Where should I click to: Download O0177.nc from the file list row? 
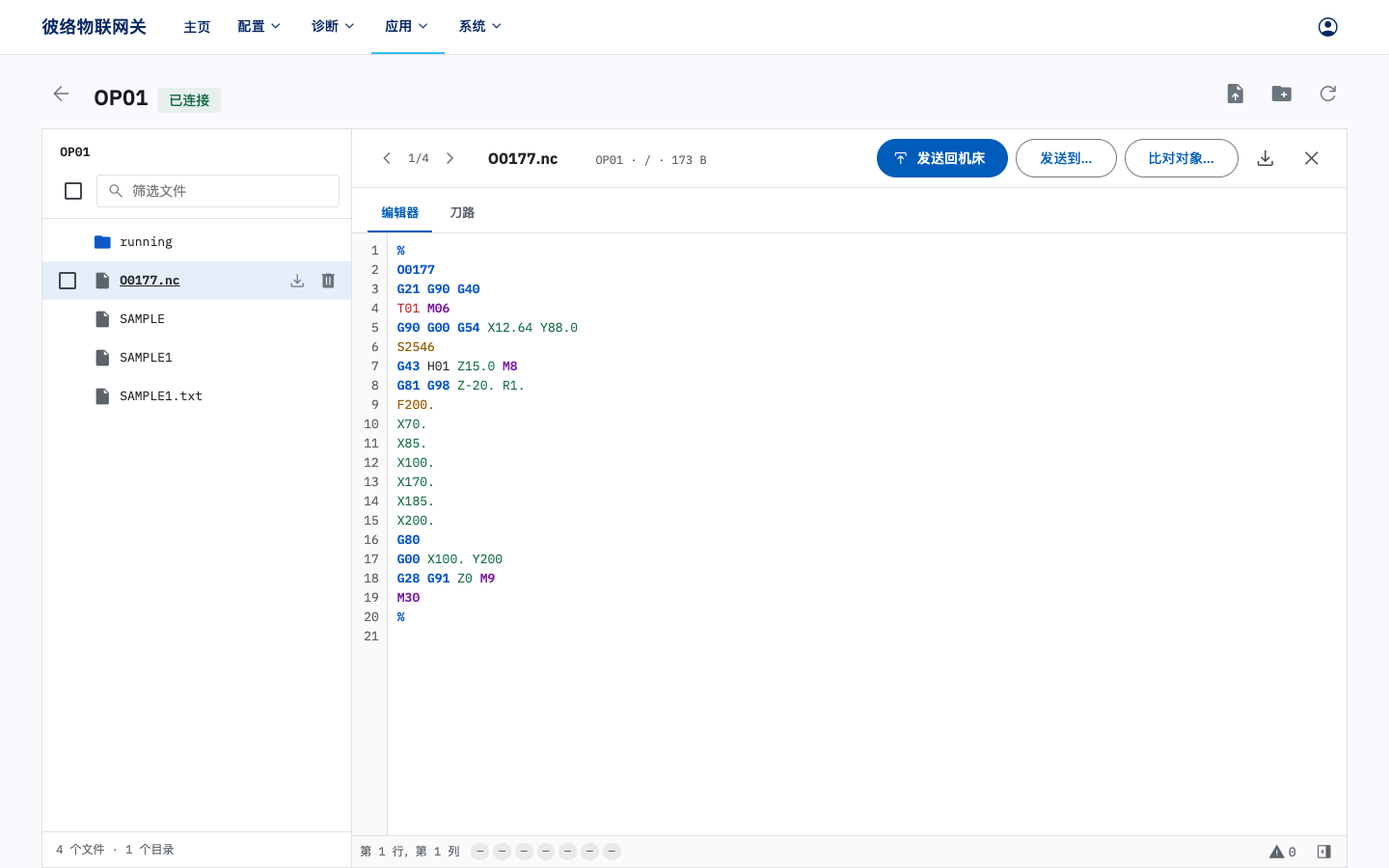[x=297, y=281]
